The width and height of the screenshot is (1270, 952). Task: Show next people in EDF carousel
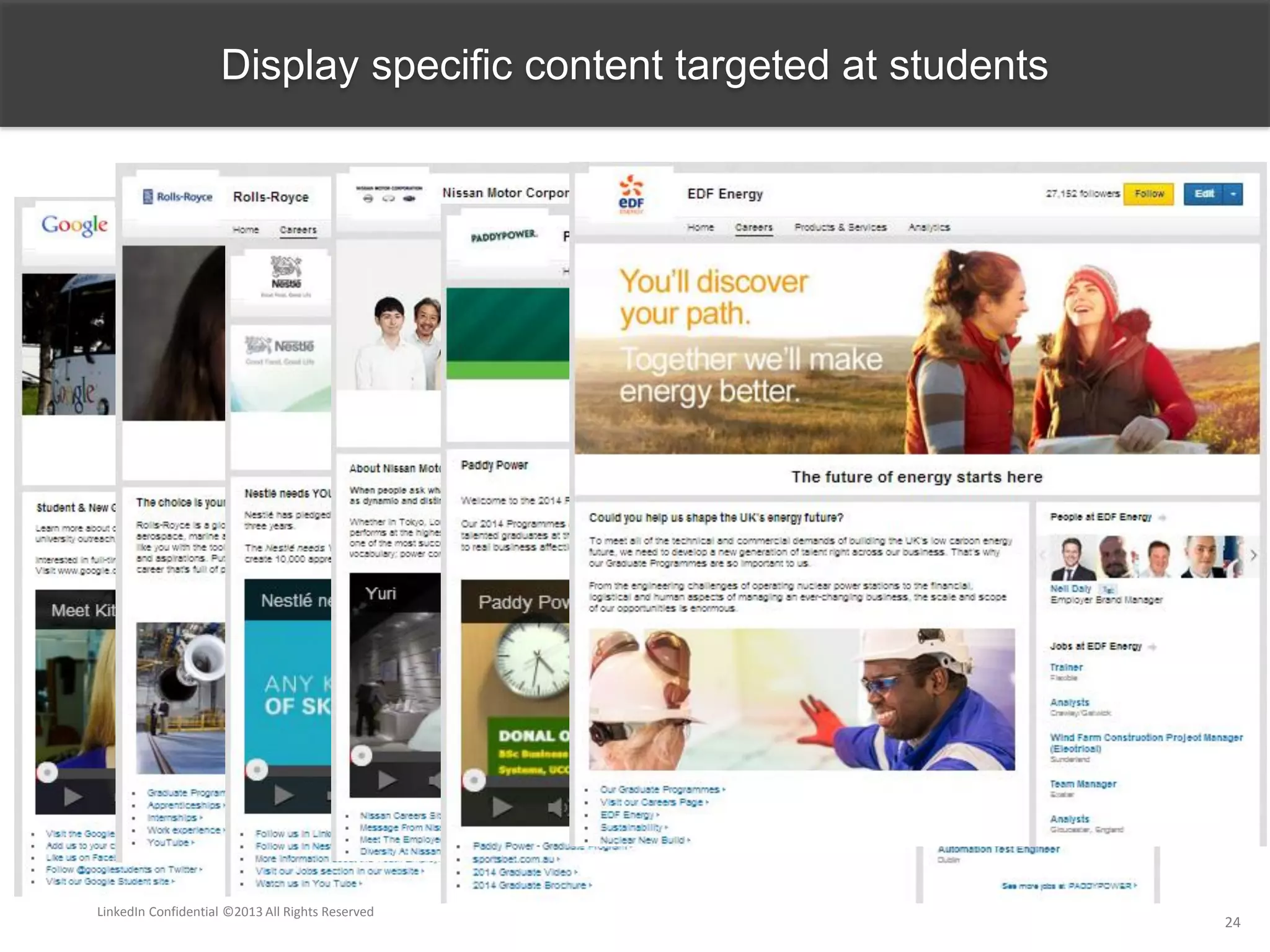(1253, 555)
